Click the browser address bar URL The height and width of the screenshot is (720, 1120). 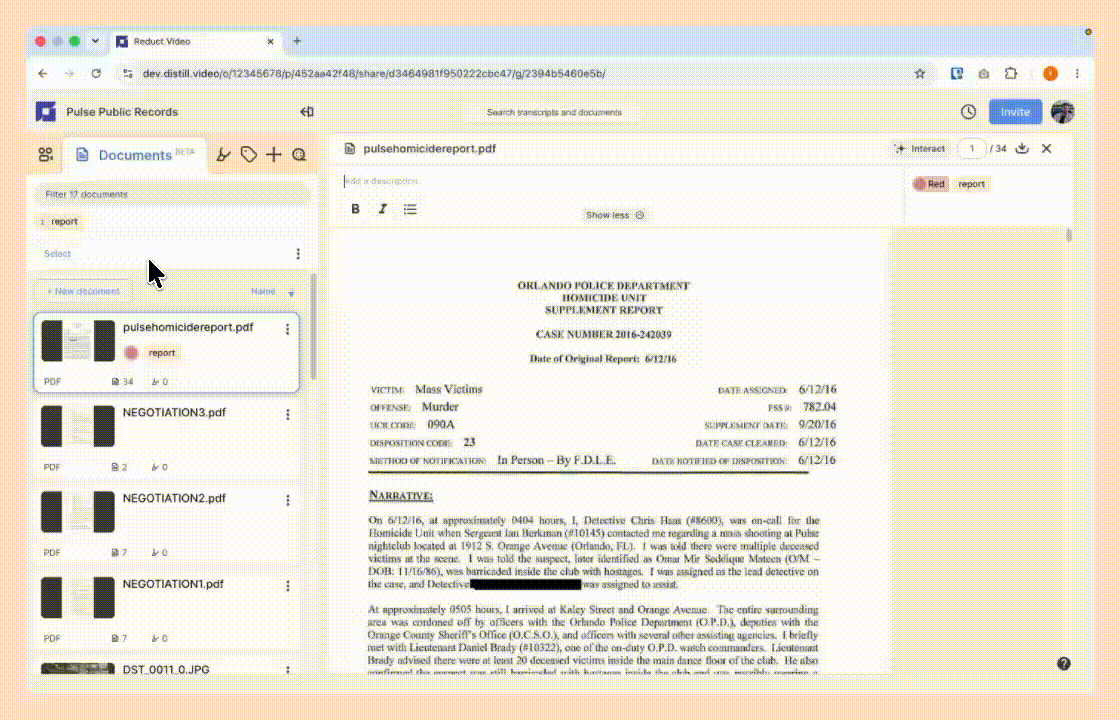[374, 74]
